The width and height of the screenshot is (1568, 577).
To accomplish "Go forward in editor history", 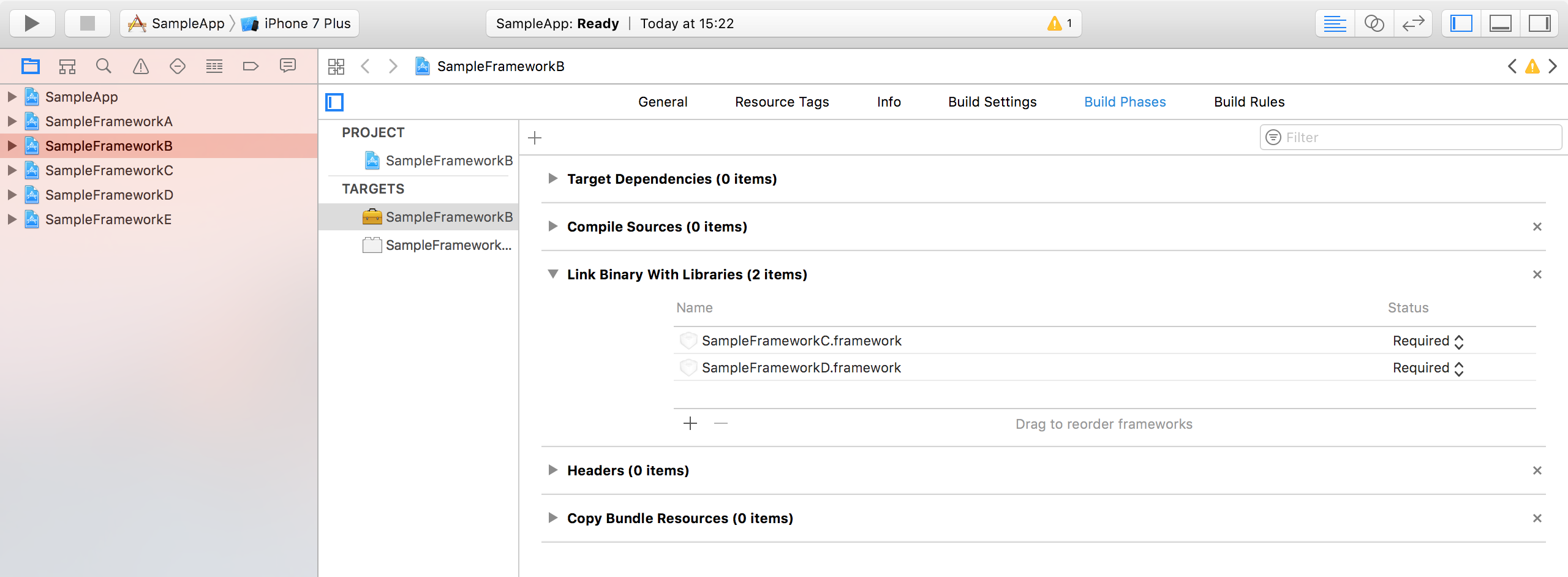I will coord(393,66).
